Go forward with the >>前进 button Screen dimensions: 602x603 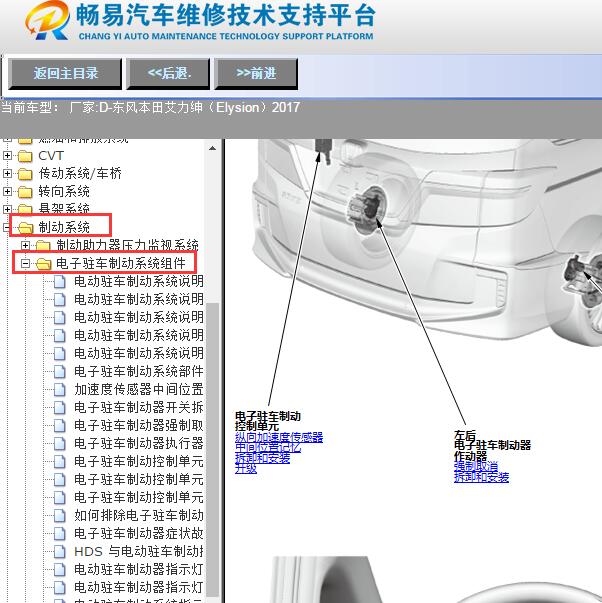(256, 73)
